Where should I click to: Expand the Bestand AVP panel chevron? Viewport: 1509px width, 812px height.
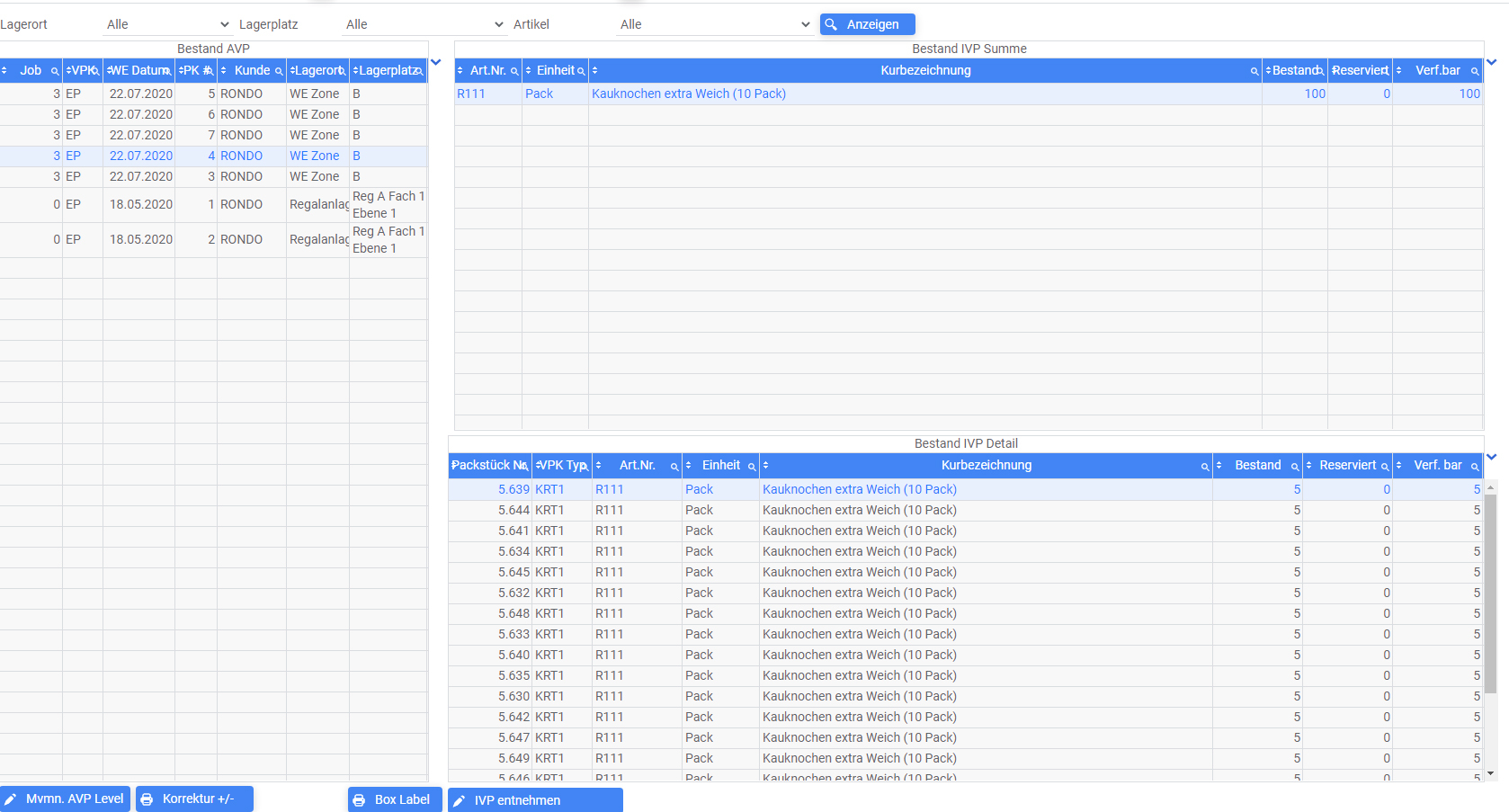pos(436,62)
